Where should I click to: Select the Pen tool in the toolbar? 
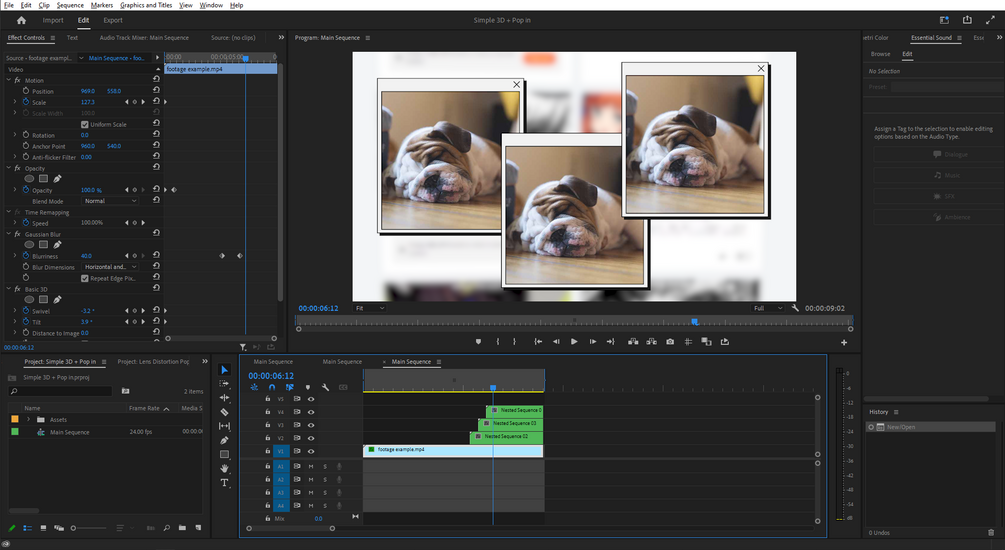pos(224,440)
